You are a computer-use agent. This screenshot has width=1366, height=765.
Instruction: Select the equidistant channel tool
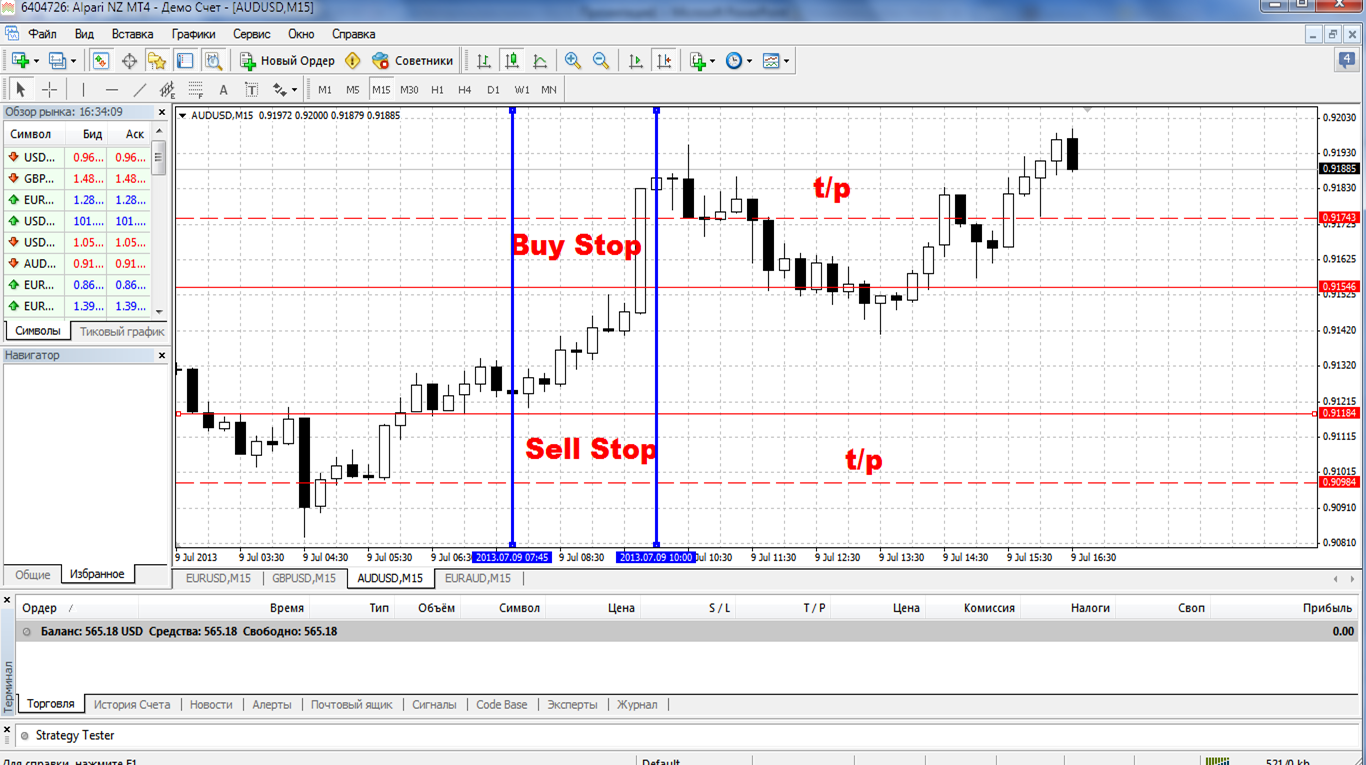point(168,89)
